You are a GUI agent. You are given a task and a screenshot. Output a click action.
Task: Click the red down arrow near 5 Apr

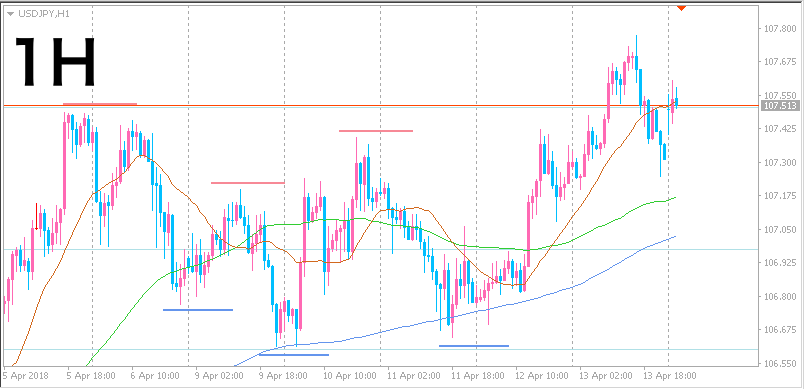[36, 217]
